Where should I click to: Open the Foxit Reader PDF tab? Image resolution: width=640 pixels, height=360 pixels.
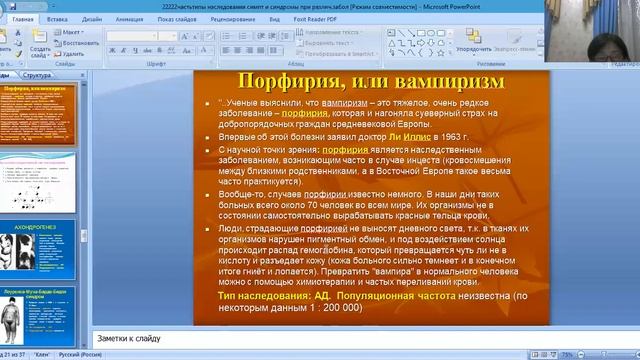(x=315, y=19)
